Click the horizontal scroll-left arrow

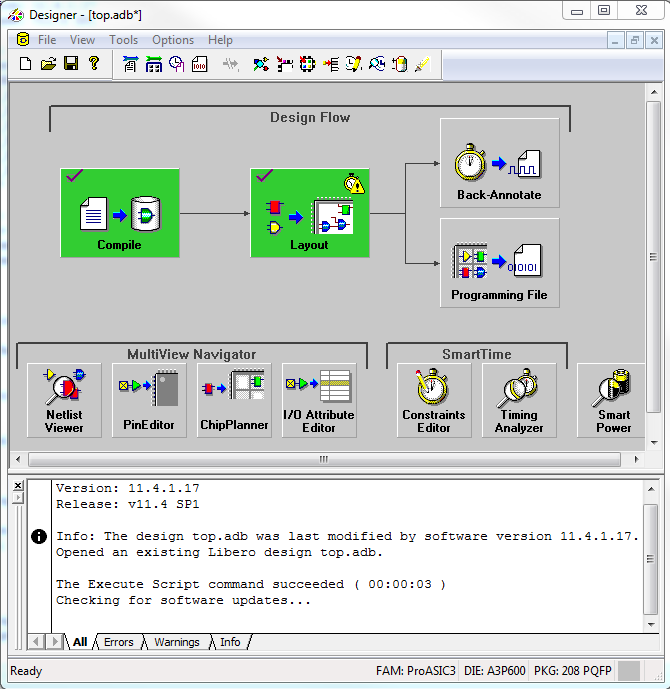click(18, 460)
